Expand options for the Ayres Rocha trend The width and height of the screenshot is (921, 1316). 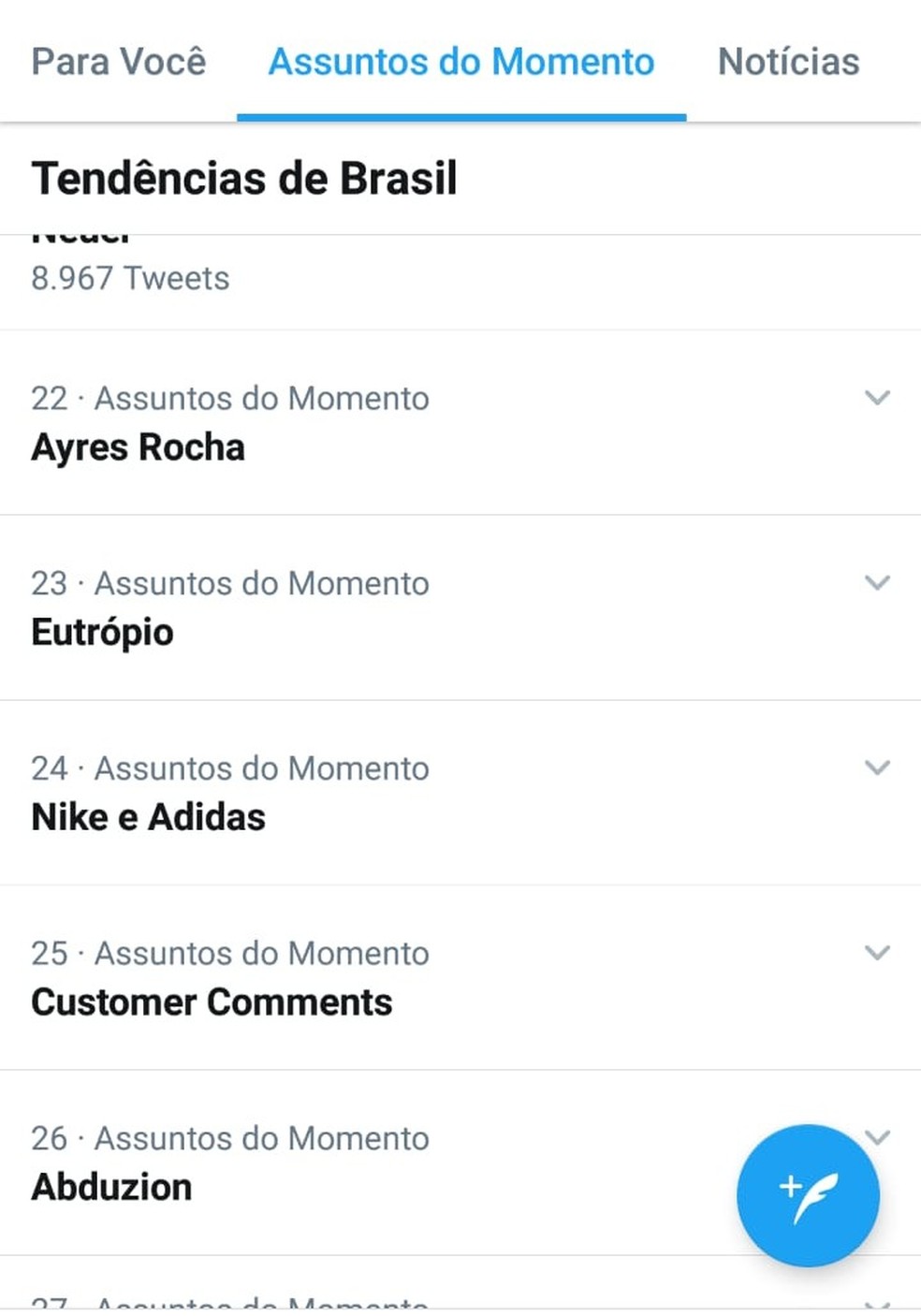[877, 398]
